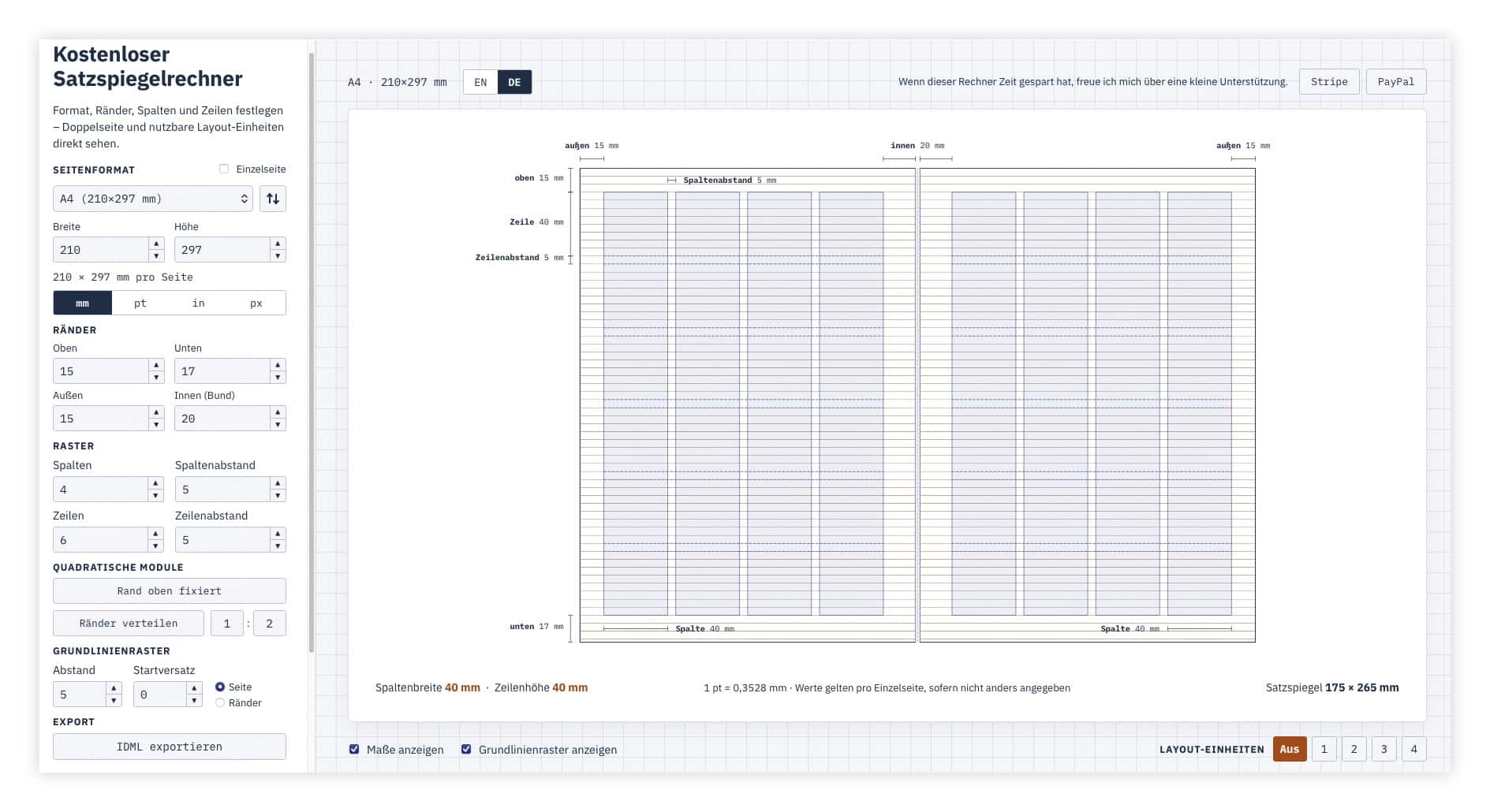Switch language to EN

[x=480, y=82]
